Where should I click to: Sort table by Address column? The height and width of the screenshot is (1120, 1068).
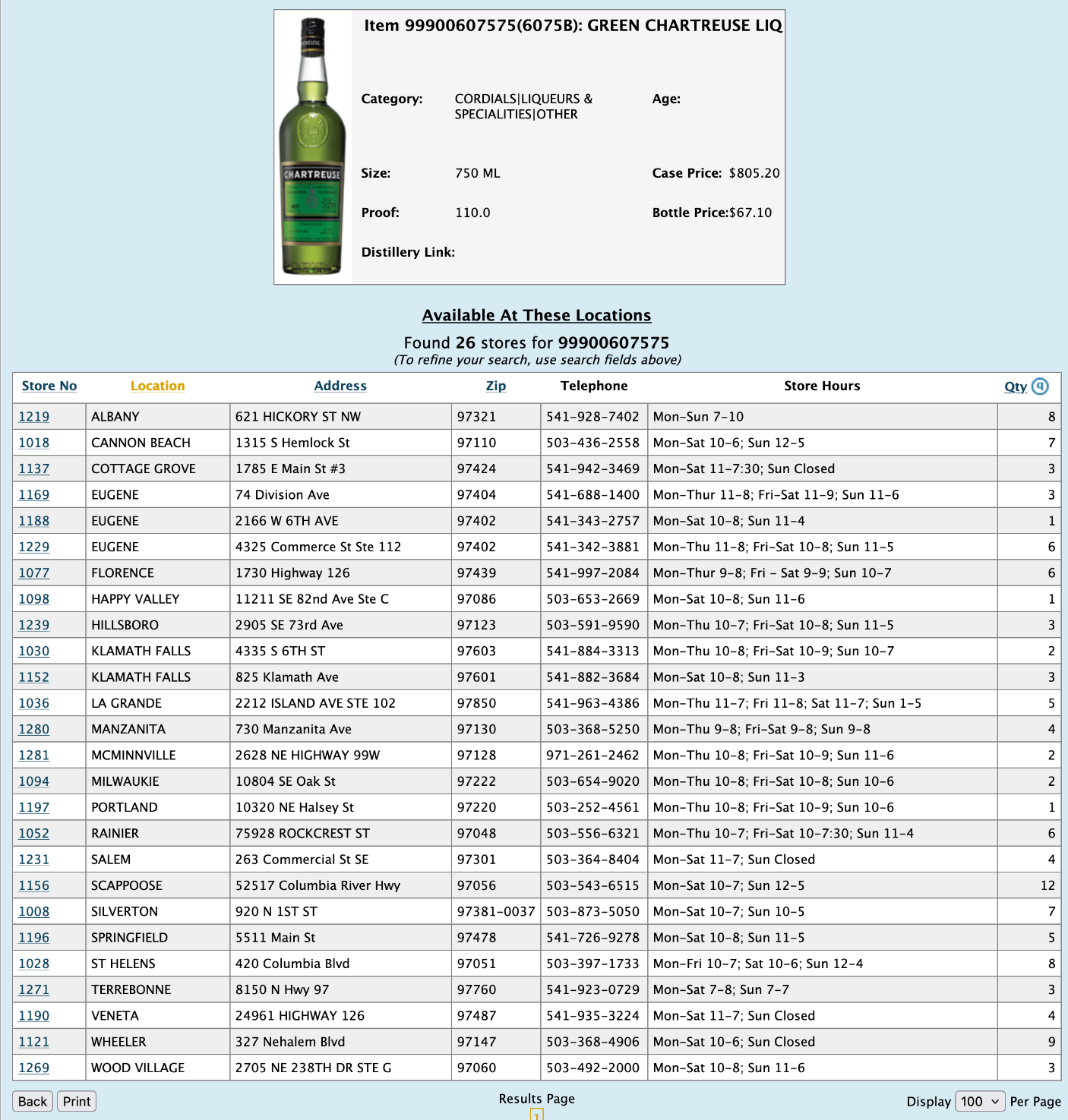(x=340, y=386)
